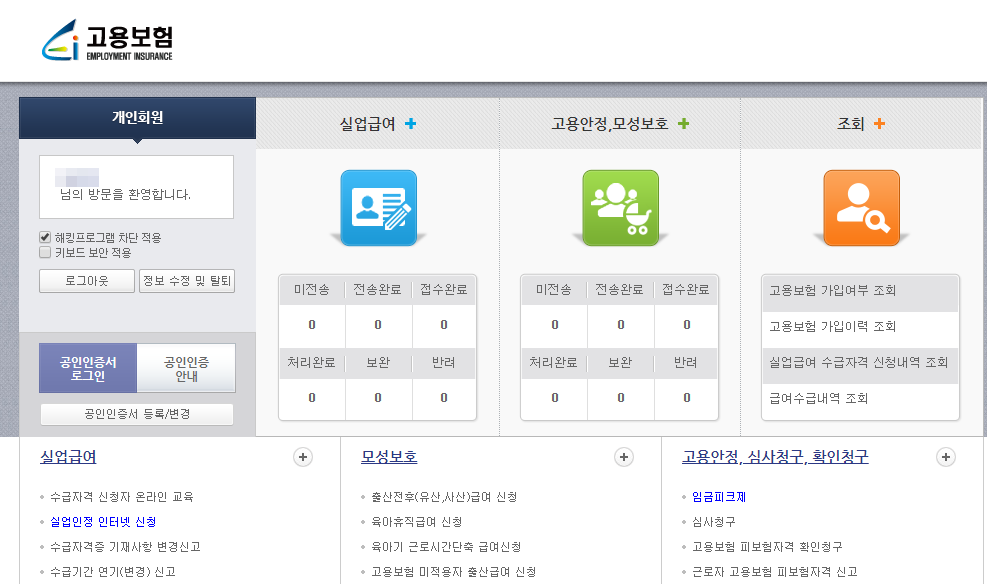This screenshot has width=987, height=584.
Task: Click the blue 실업급여 application icon
Action: point(379,208)
